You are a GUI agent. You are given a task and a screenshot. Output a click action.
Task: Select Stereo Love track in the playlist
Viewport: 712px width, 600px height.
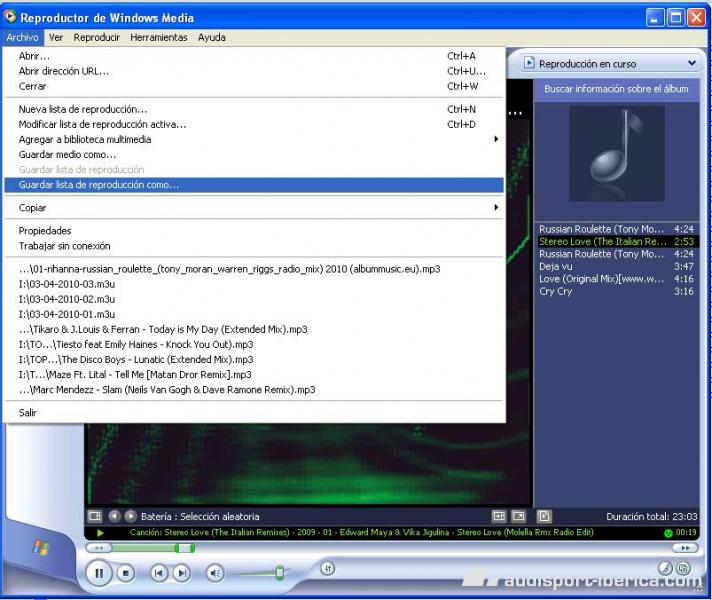pyautogui.click(x=617, y=242)
